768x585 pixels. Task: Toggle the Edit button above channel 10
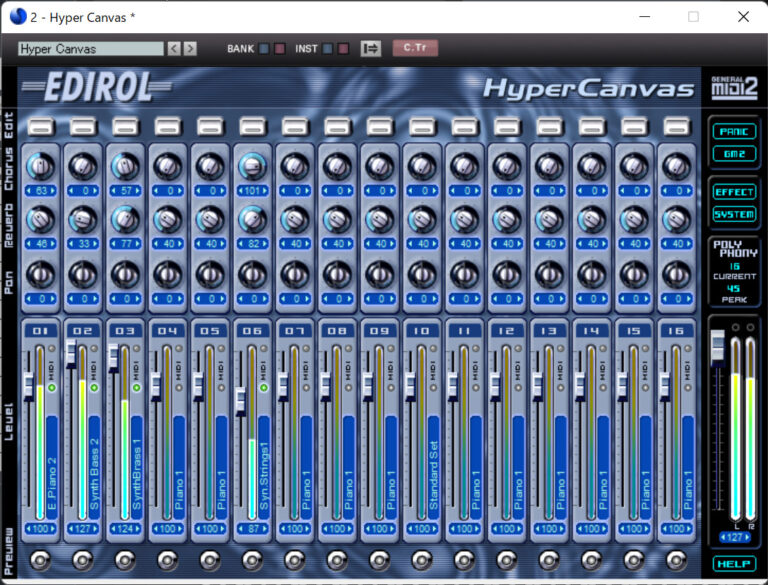click(422, 125)
